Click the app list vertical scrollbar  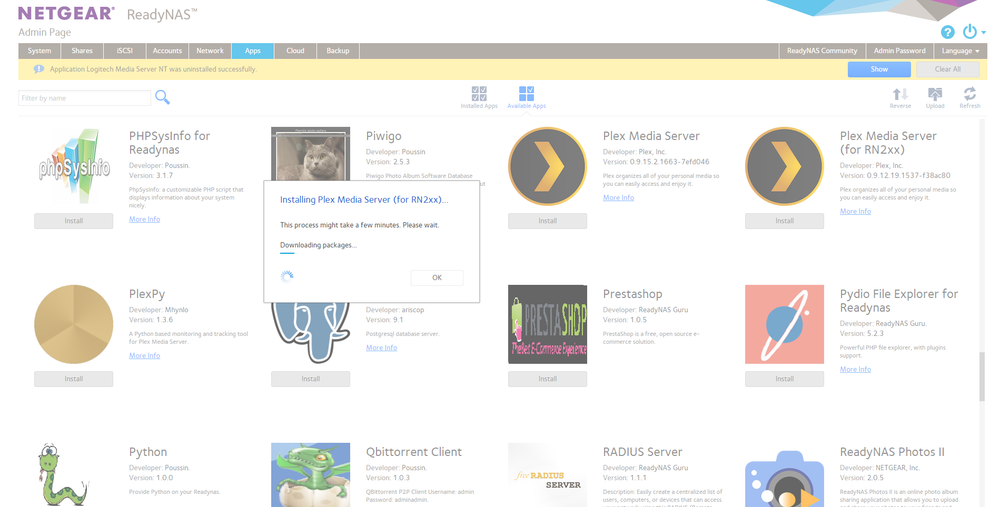(x=983, y=376)
